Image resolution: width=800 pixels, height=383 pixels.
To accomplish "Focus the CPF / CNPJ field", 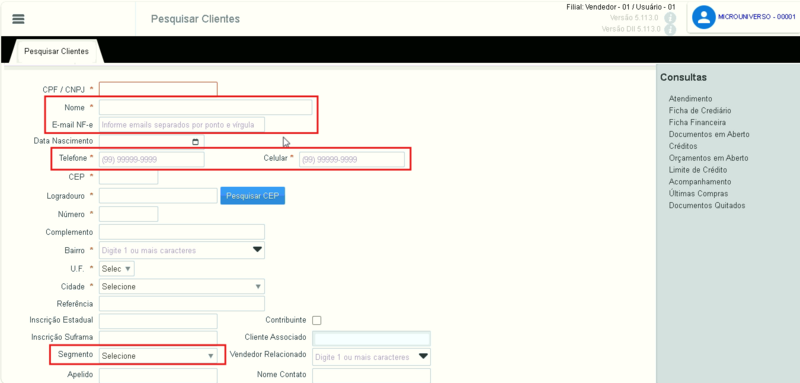I will click(158, 89).
